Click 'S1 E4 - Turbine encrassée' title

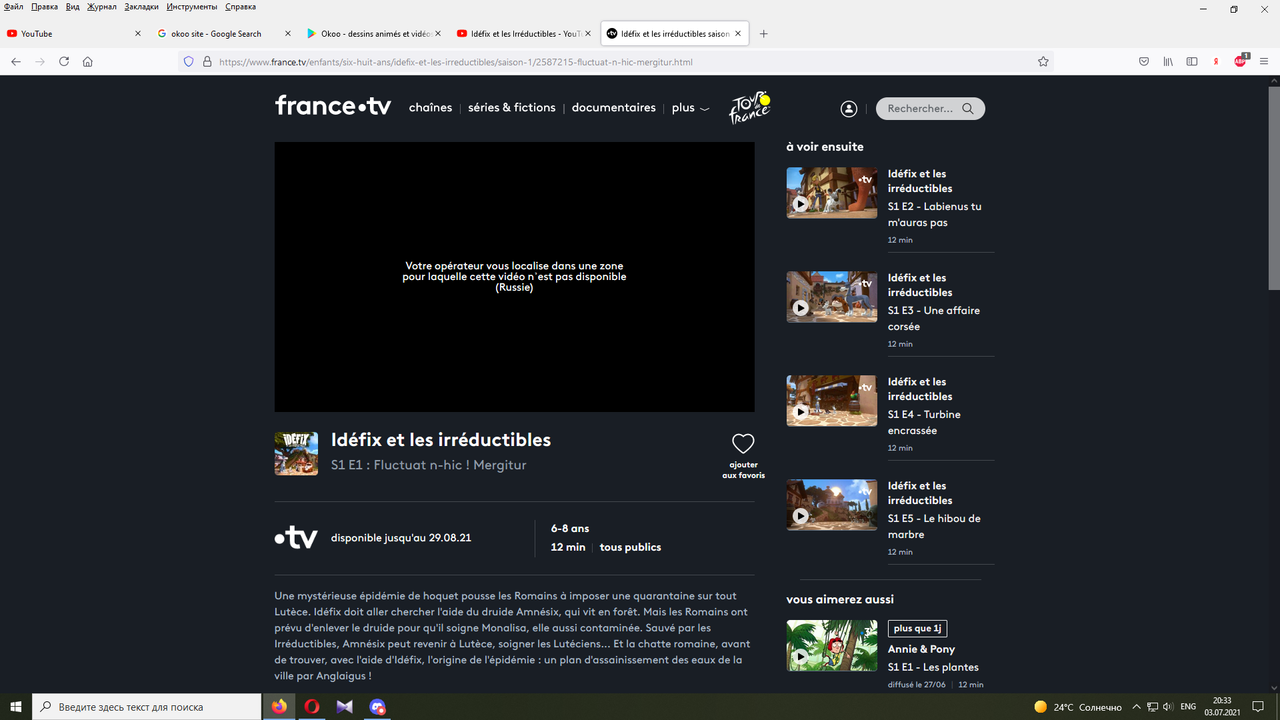tap(924, 422)
